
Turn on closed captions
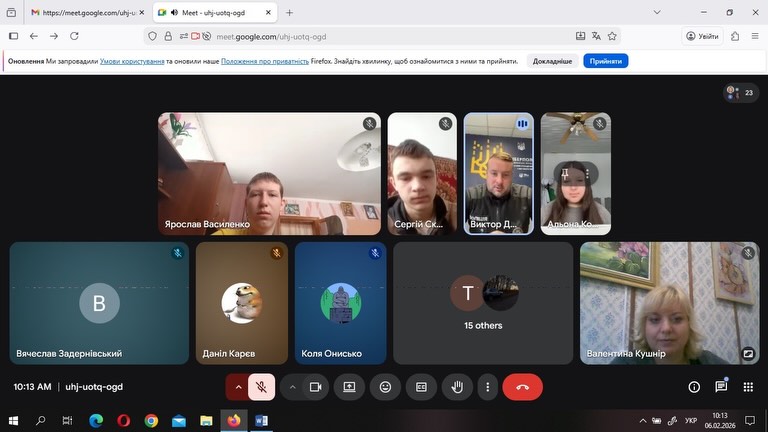click(x=421, y=387)
